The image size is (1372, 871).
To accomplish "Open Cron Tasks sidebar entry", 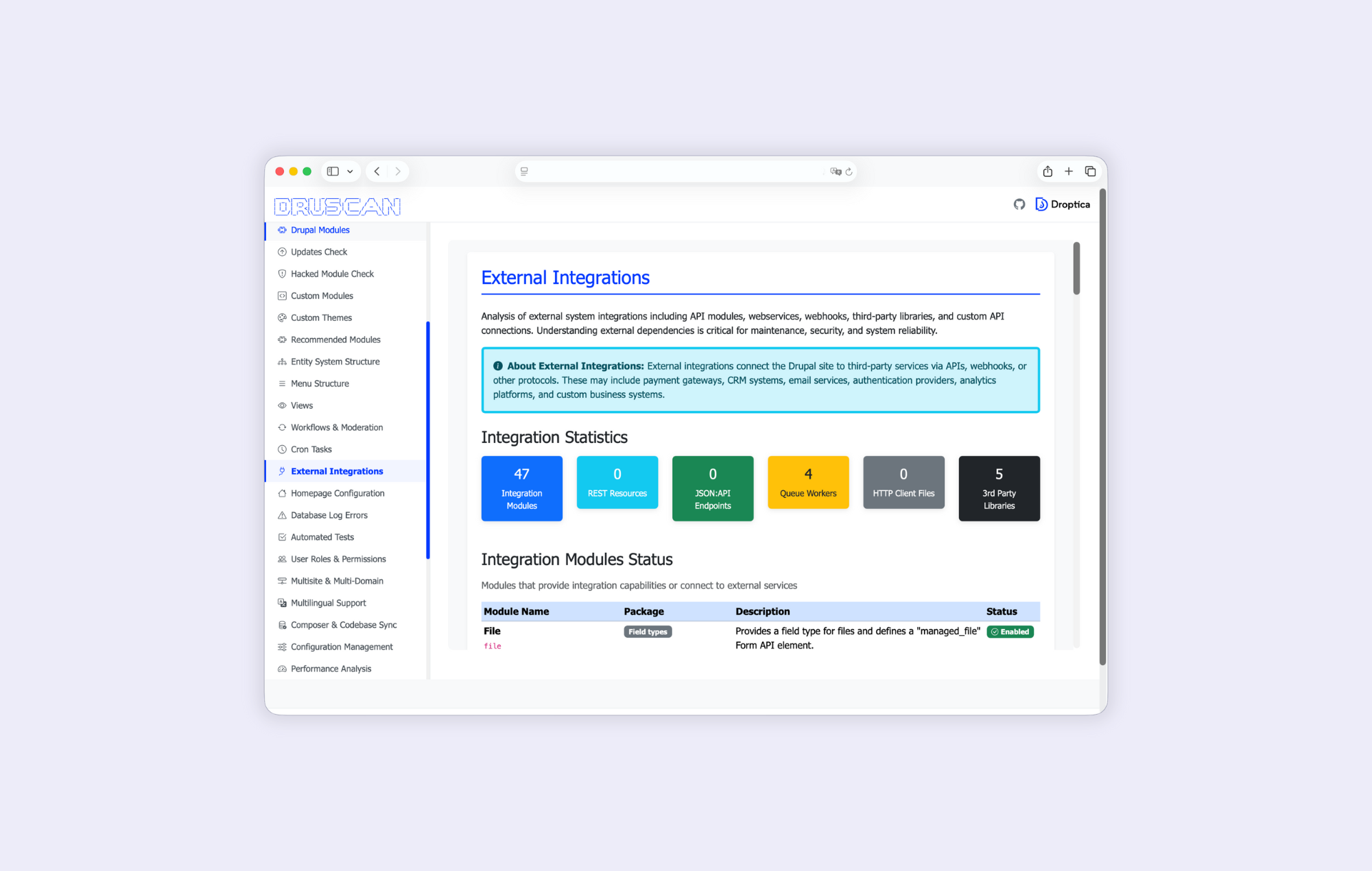I will tap(311, 449).
